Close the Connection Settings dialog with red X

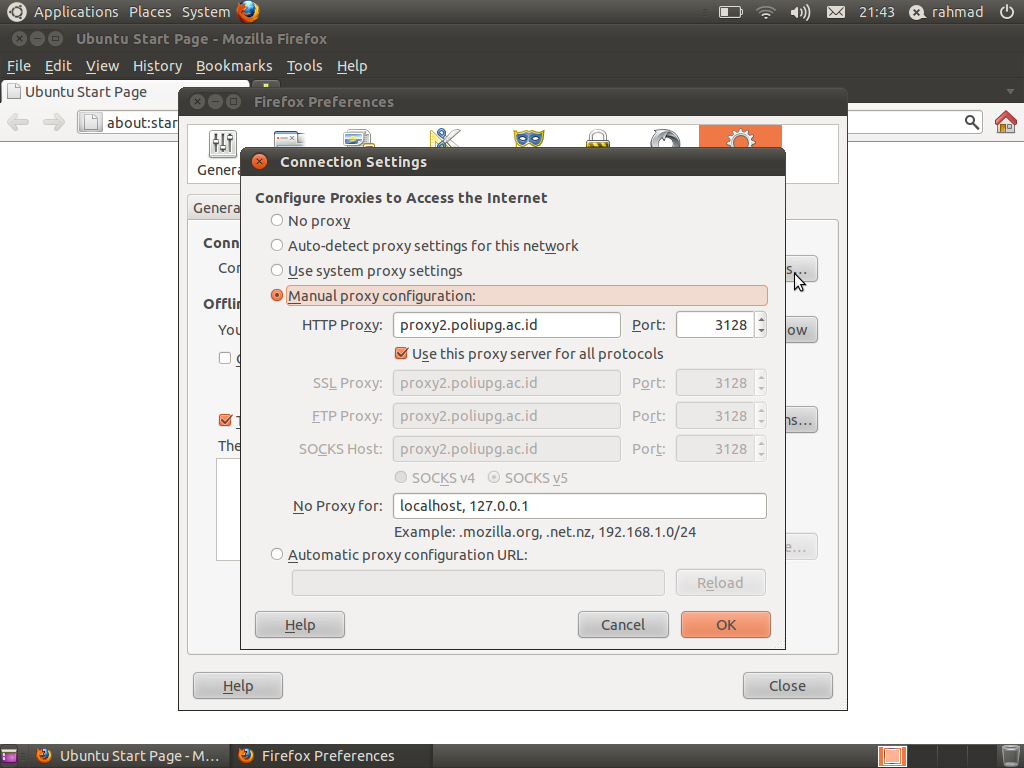(260, 162)
